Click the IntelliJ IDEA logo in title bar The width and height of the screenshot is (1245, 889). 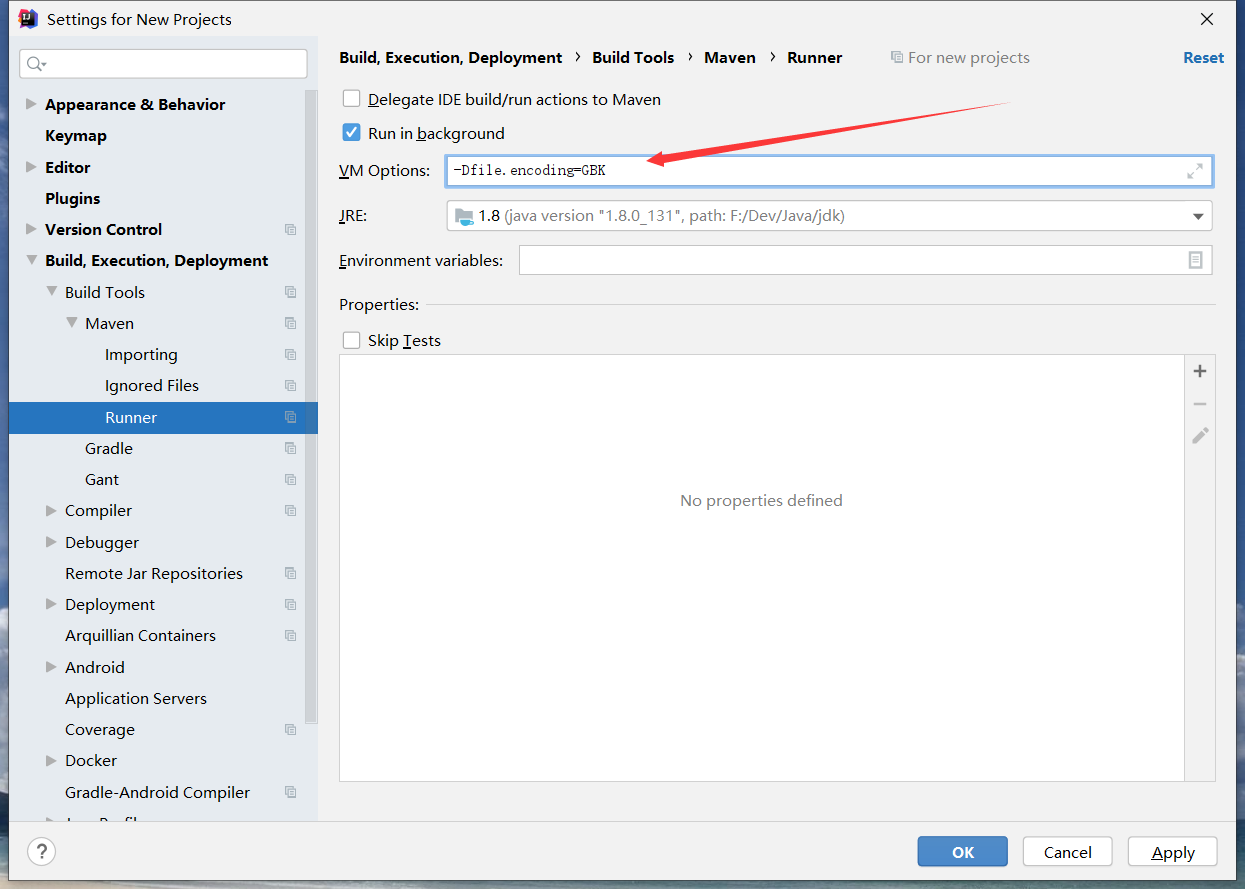pos(28,19)
